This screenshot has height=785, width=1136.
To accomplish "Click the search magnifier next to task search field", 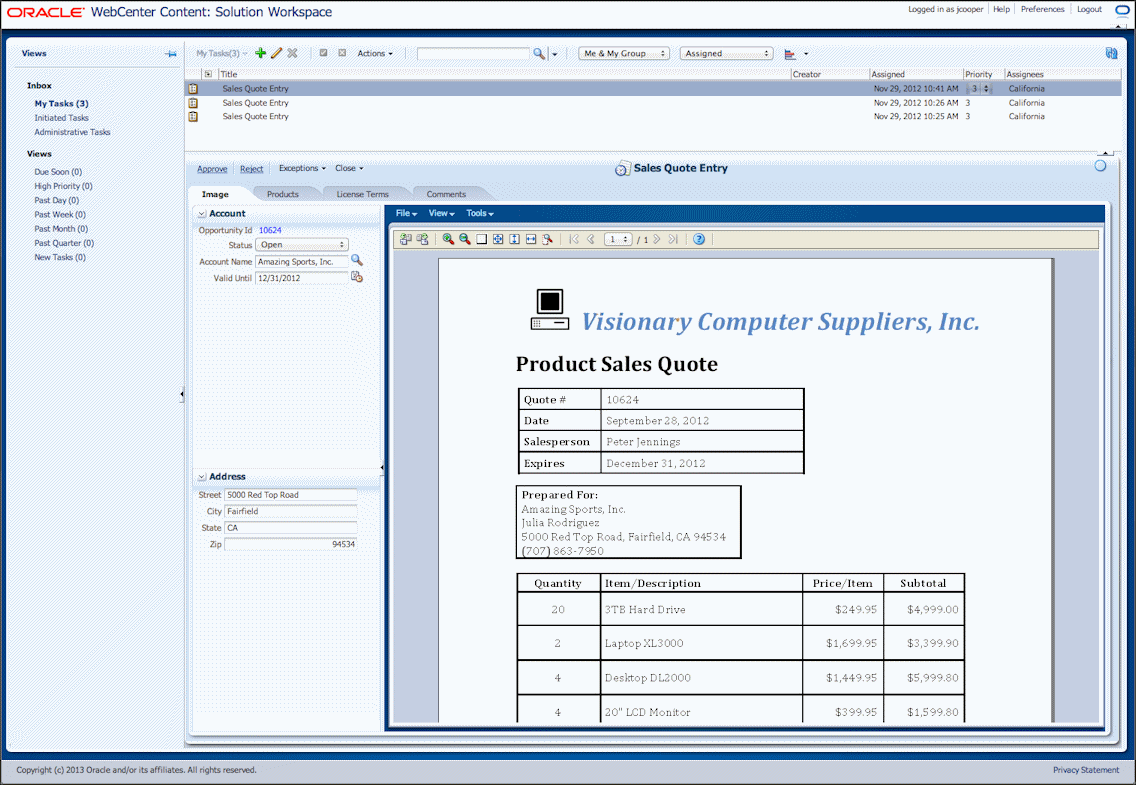I will pyautogui.click(x=539, y=54).
